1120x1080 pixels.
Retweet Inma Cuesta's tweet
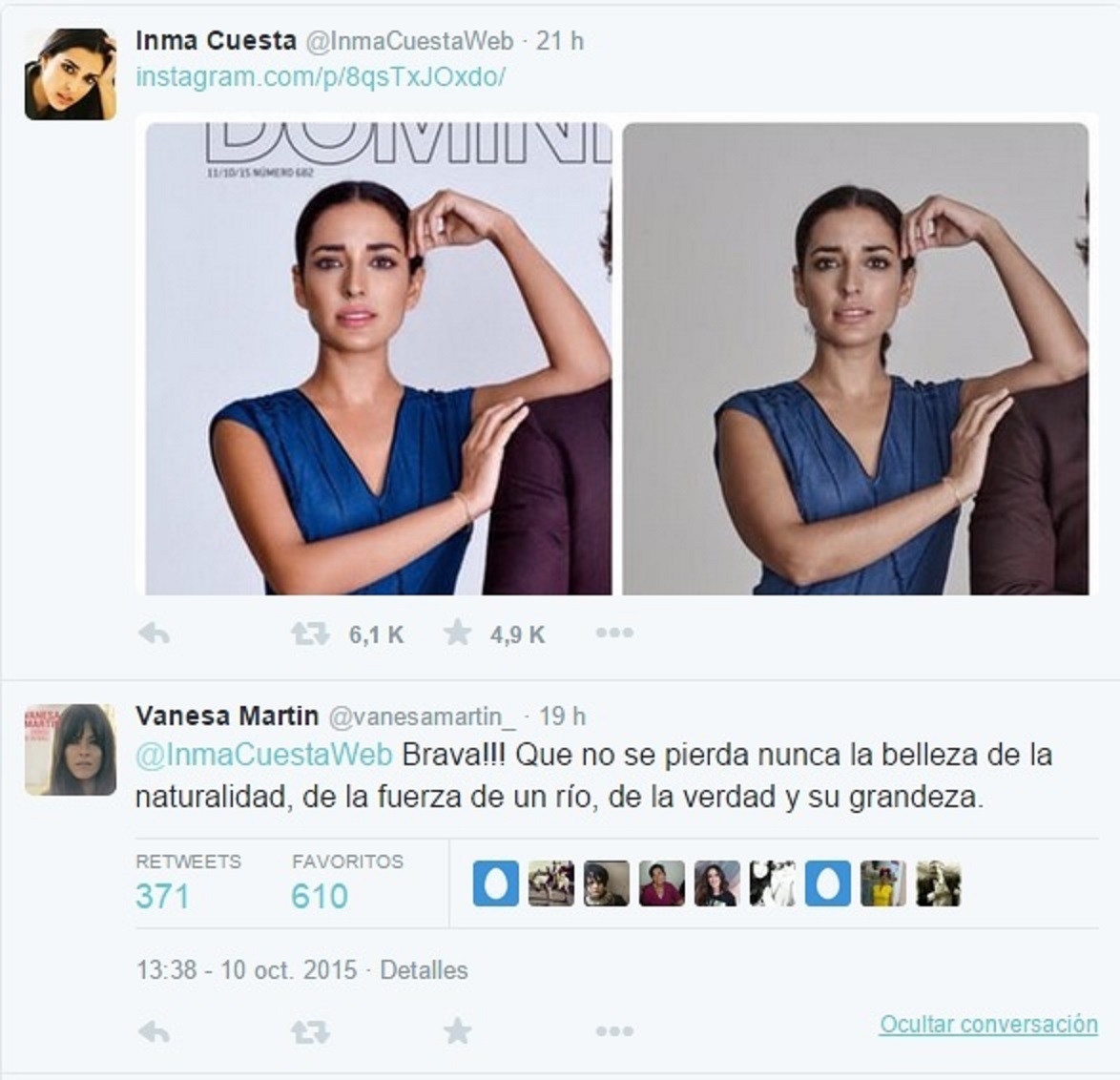click(310, 633)
